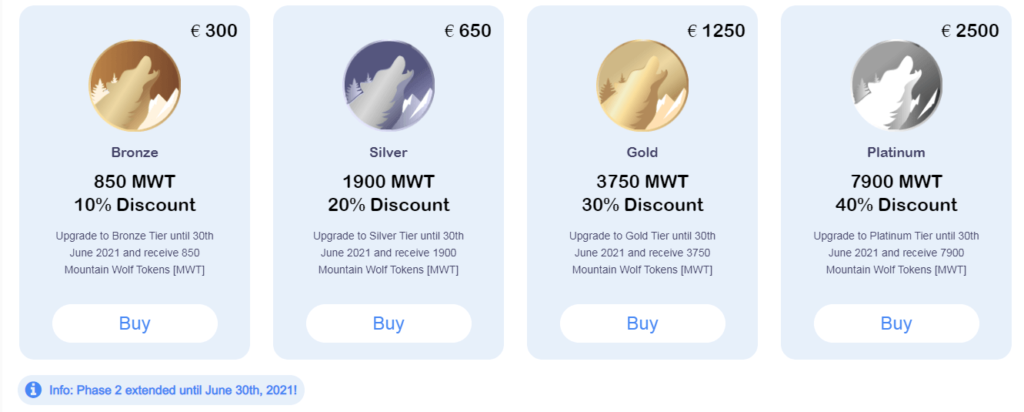Buy the Silver tier package
This screenshot has width=1024, height=412.
point(389,323)
